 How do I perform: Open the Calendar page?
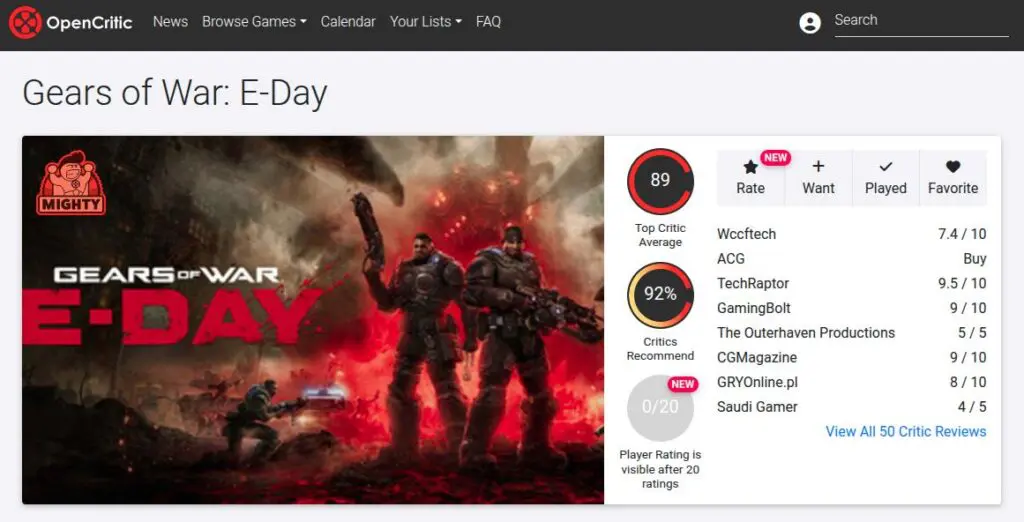[348, 22]
